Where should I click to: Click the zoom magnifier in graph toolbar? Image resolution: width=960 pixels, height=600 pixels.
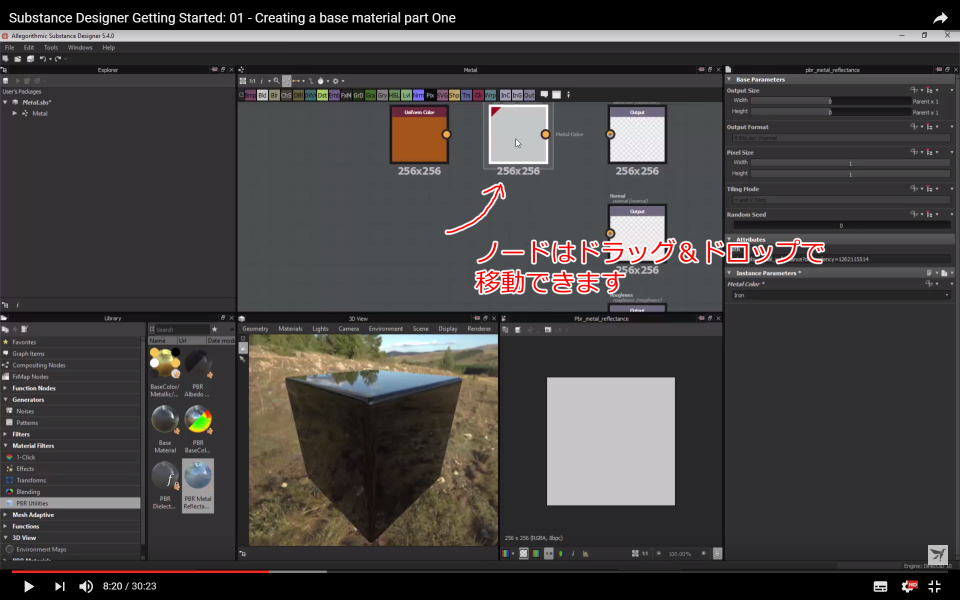coord(276,80)
